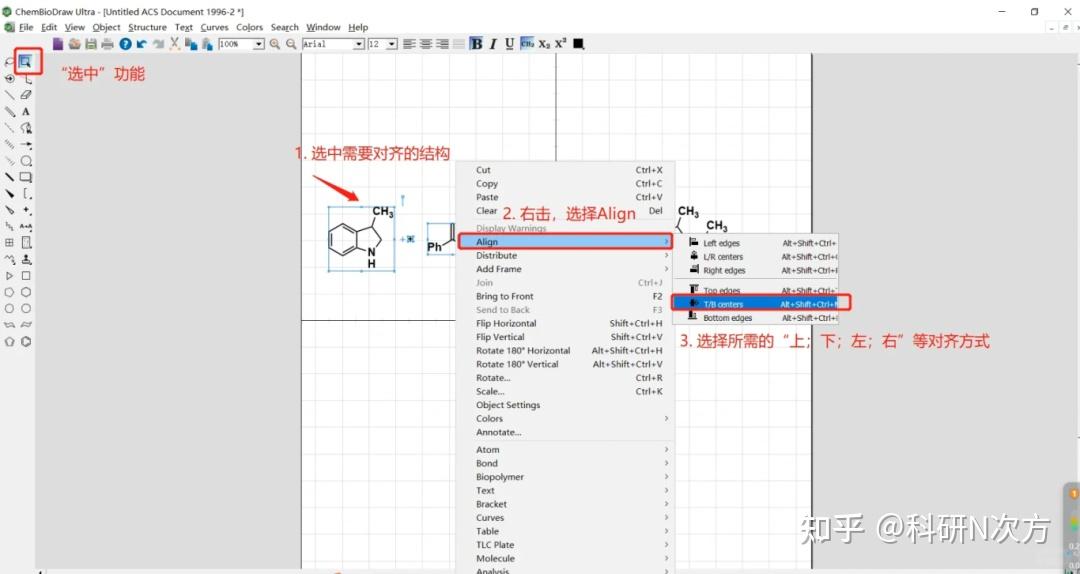Image resolution: width=1080 pixels, height=574 pixels.
Task: Choose Flip Horizontal in context menu
Action: pos(565,324)
